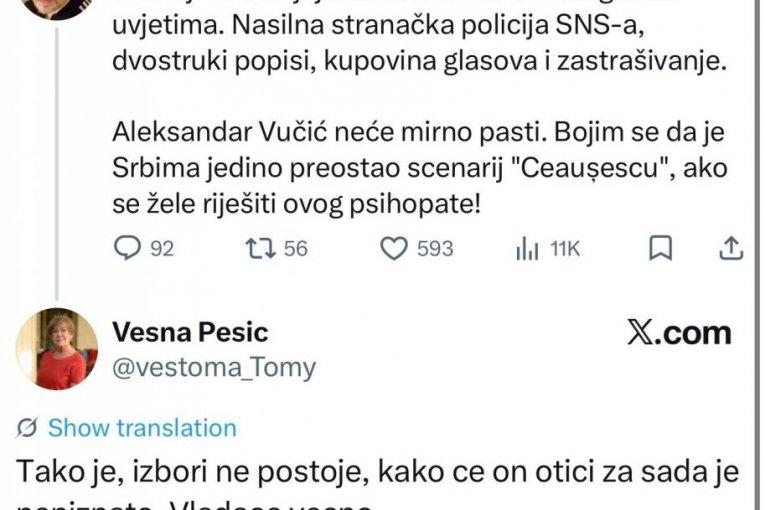Click the translation icon beside Show translation
The image size is (765, 510).
(28, 428)
